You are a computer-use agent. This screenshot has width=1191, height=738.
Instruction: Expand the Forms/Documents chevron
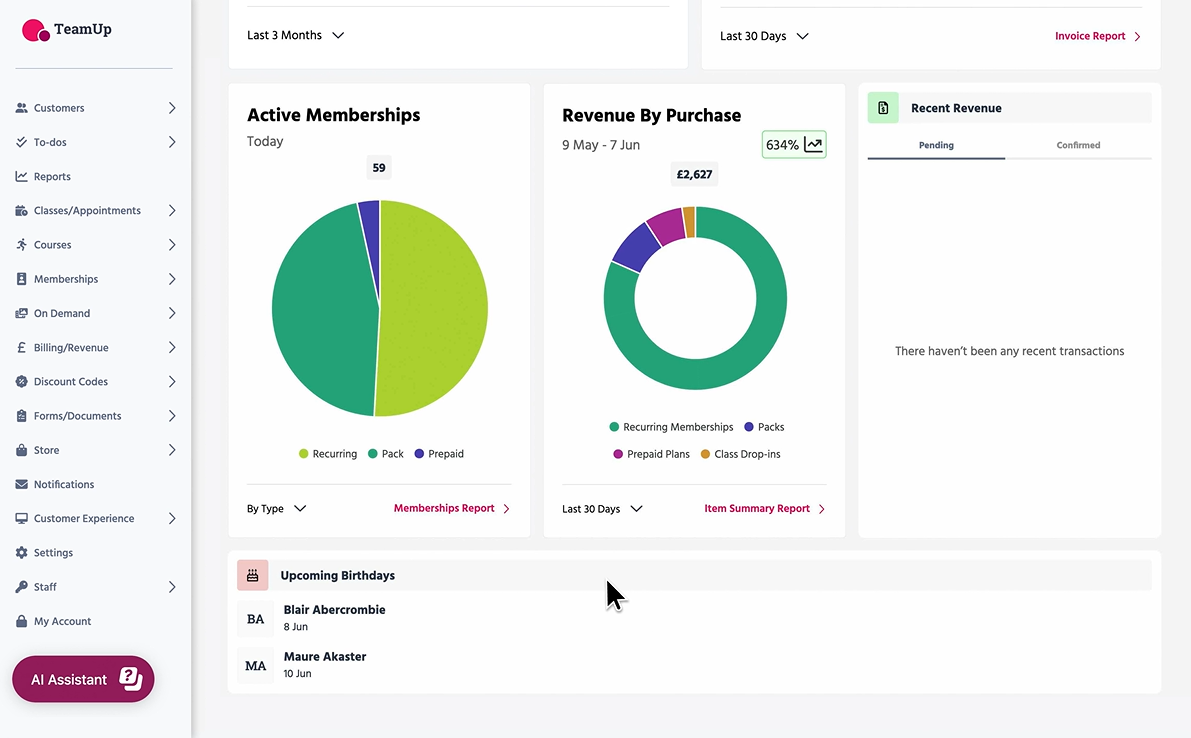(172, 415)
